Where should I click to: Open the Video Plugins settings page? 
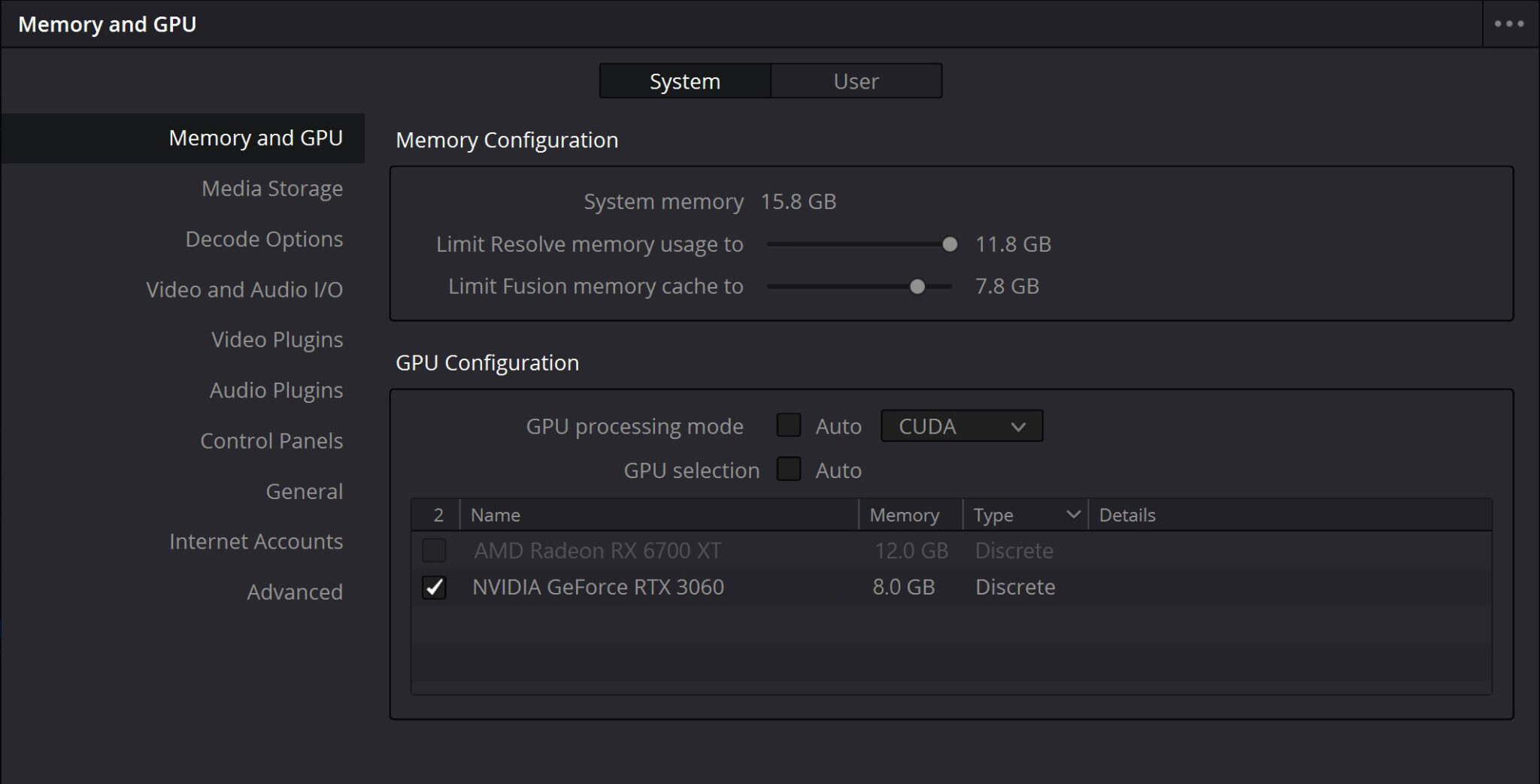(276, 339)
